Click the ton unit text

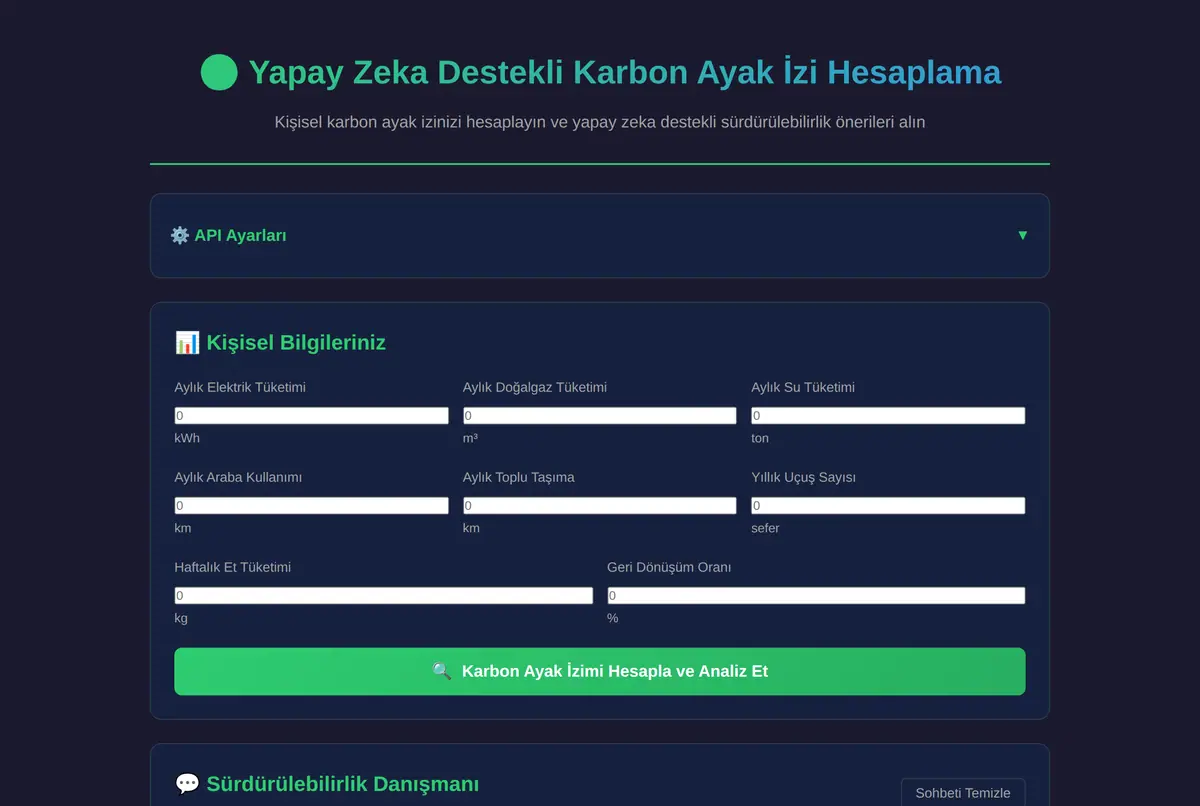point(760,439)
